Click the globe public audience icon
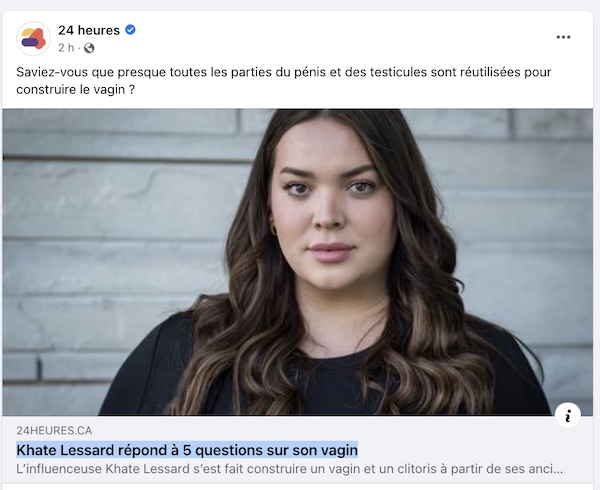The height and width of the screenshot is (490, 600). 89,48
